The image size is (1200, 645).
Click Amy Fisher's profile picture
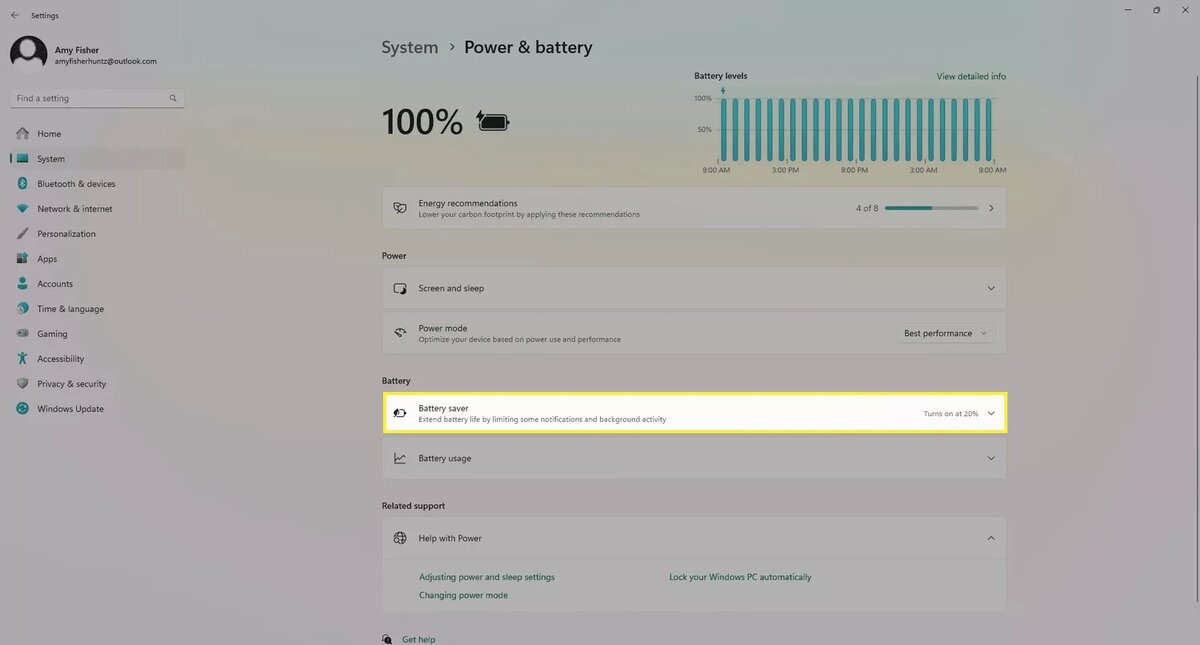click(x=27, y=51)
